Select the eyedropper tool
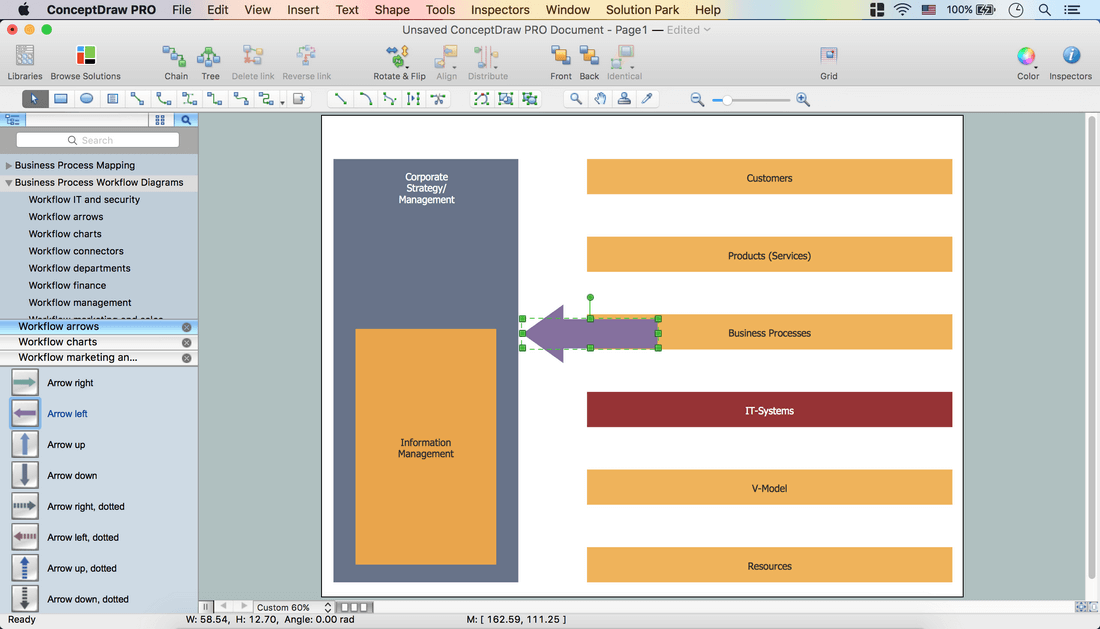1100x629 pixels. tap(647, 99)
